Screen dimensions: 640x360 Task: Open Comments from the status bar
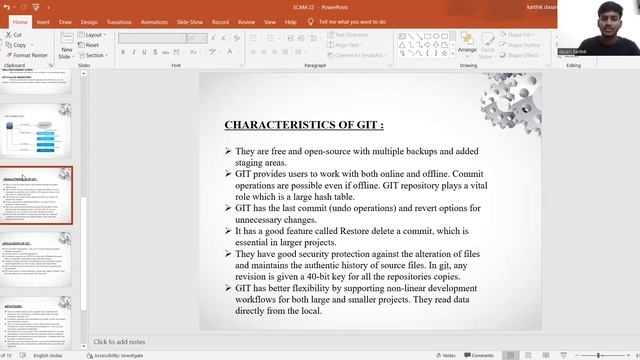(479, 356)
